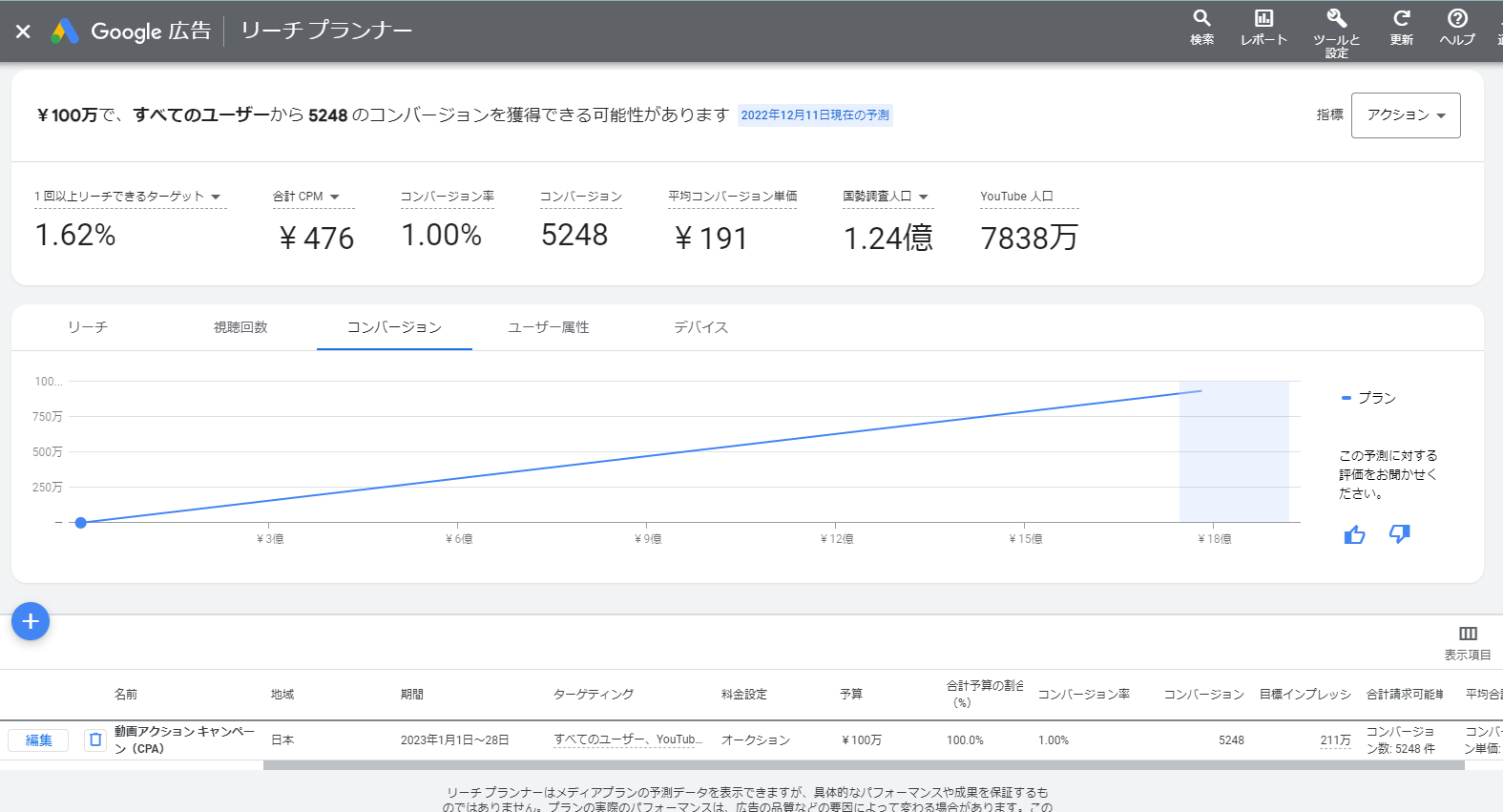The height and width of the screenshot is (812, 1503).
Task: Click the horizontal table scrollbar
Action: [864, 765]
